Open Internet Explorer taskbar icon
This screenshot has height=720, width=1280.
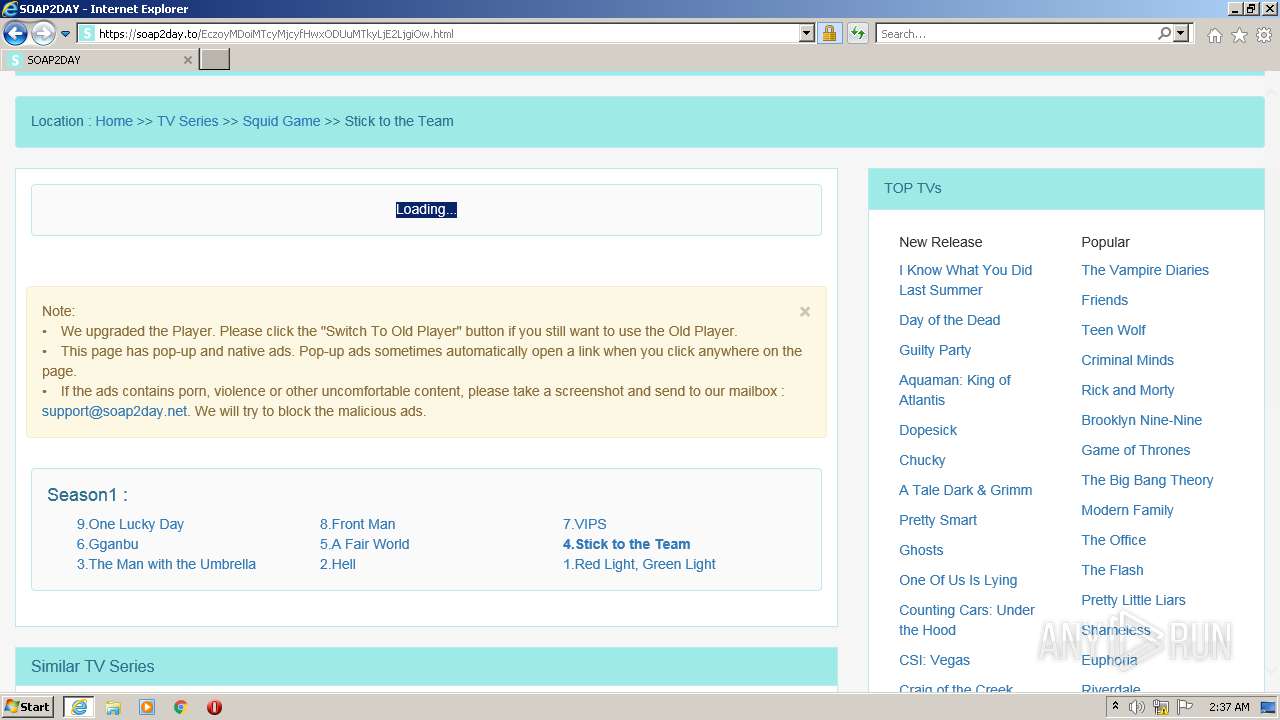click(x=79, y=707)
